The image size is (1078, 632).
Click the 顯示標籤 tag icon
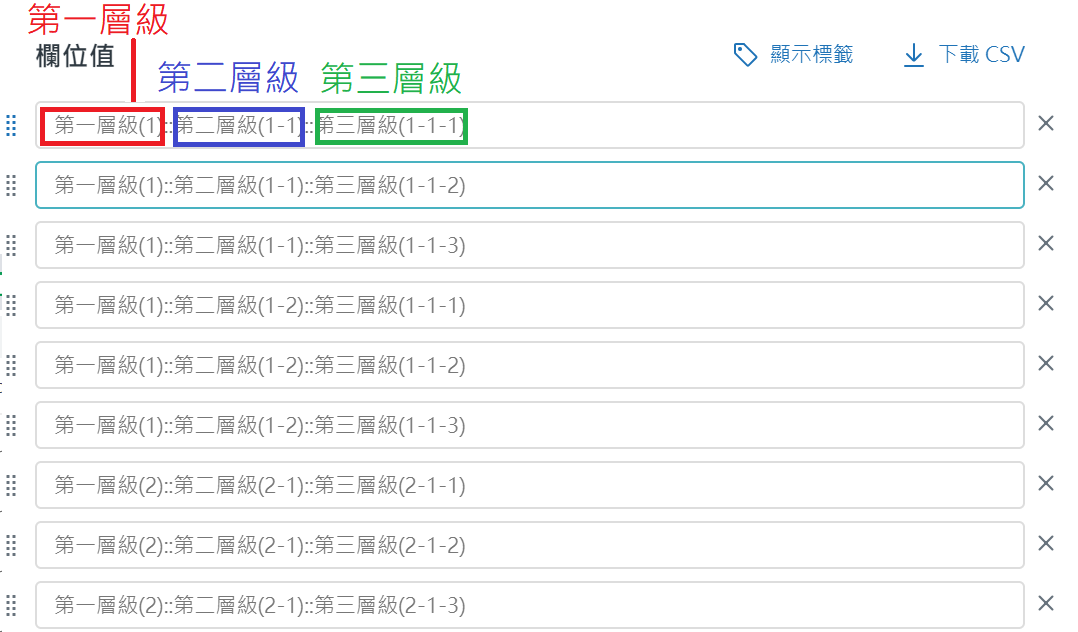[745, 54]
